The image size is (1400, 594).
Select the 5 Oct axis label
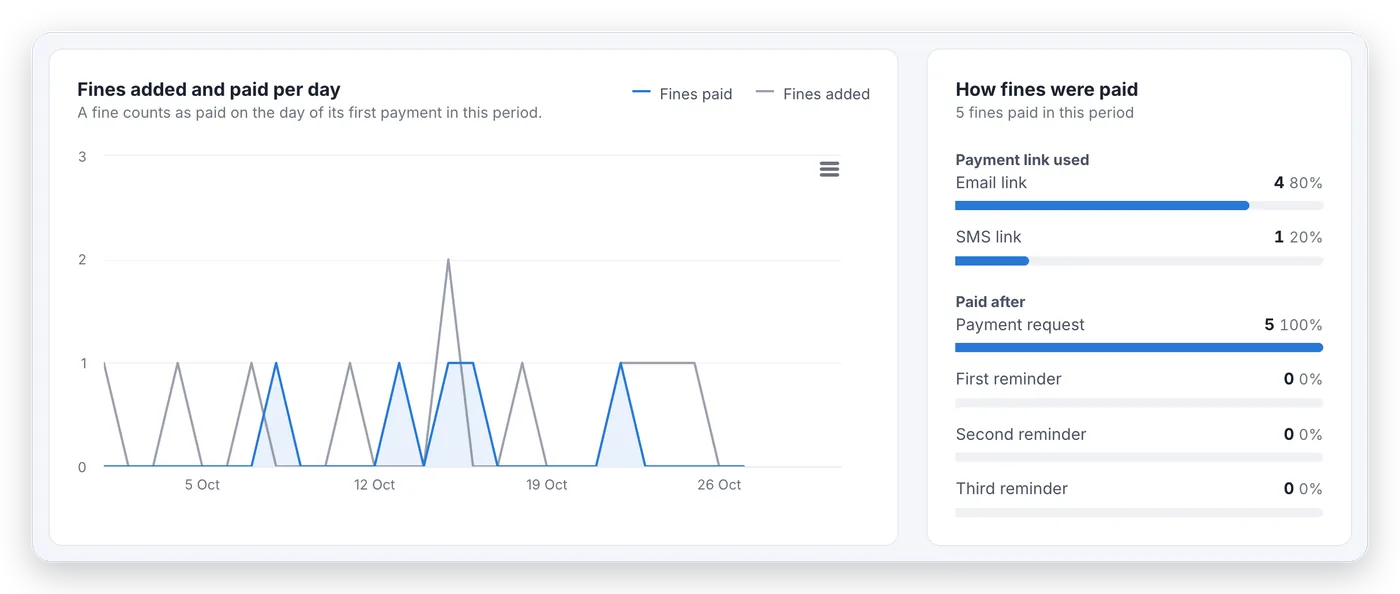click(x=202, y=485)
